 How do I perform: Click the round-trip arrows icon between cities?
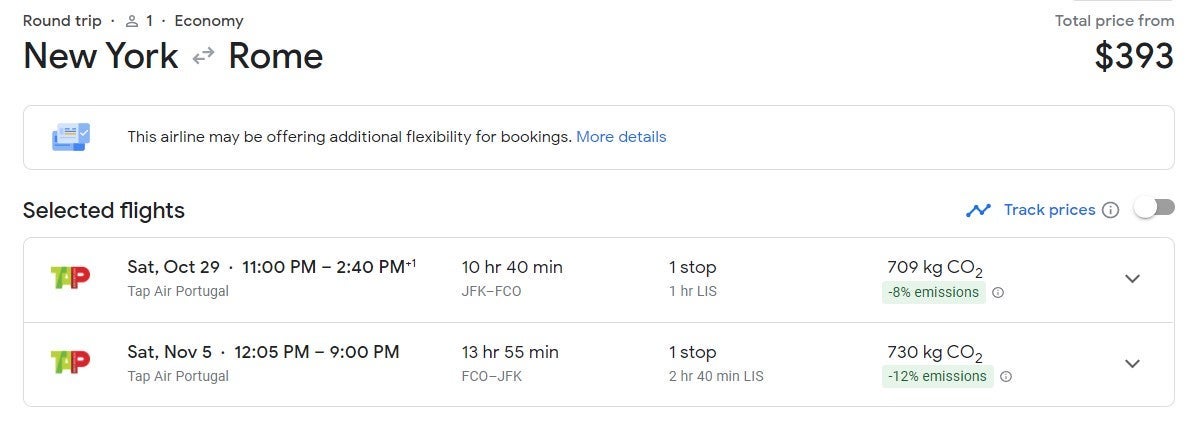(x=203, y=57)
